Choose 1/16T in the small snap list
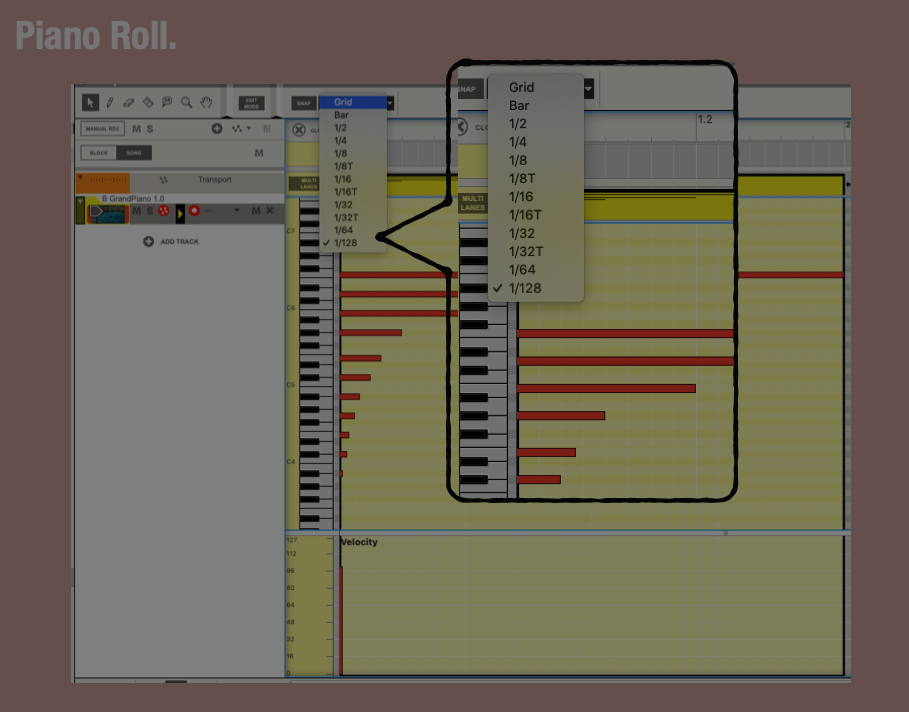 click(x=353, y=191)
